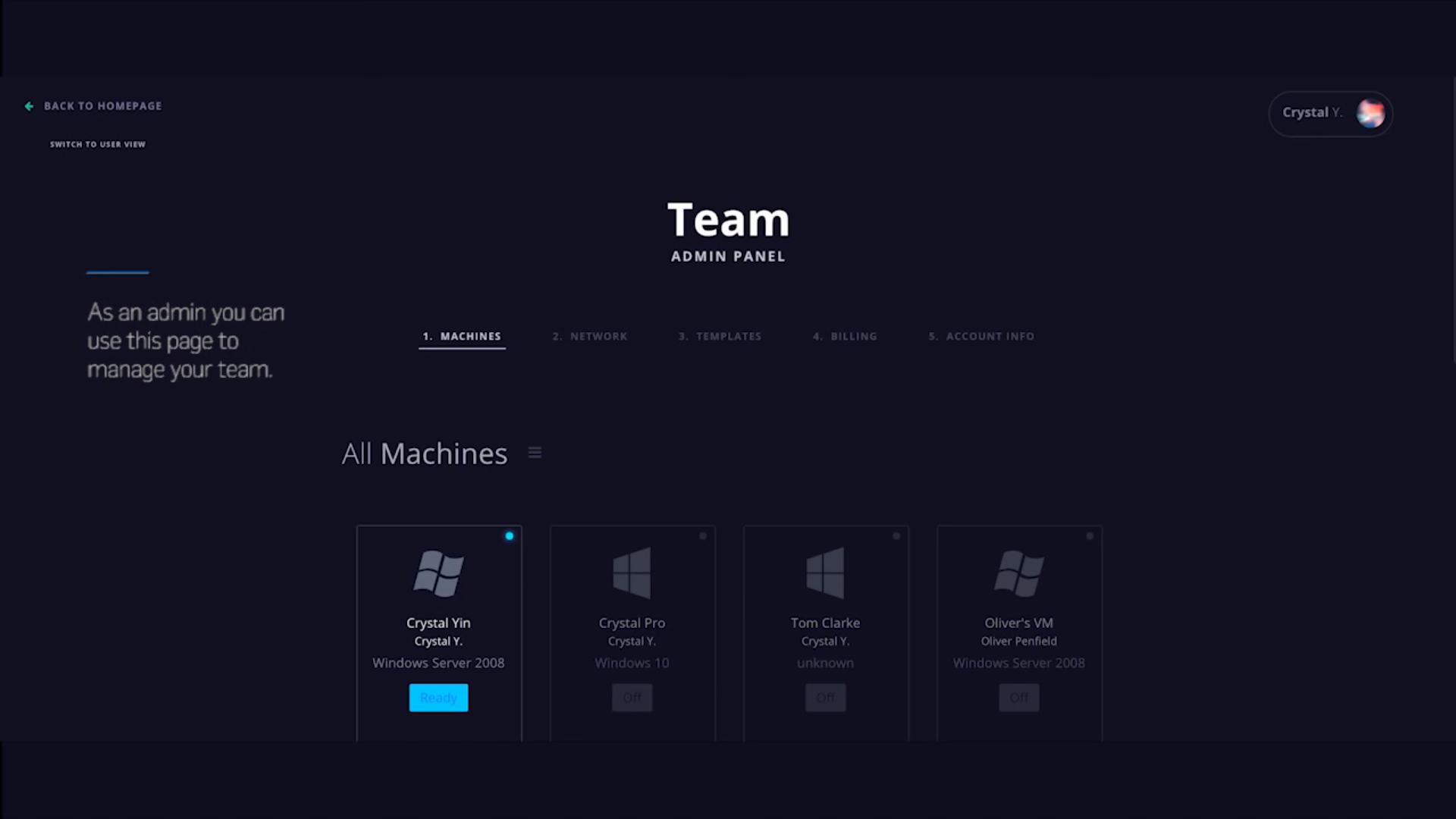The image size is (1456, 819).
Task: Open the Billing tab
Action: [x=845, y=336]
